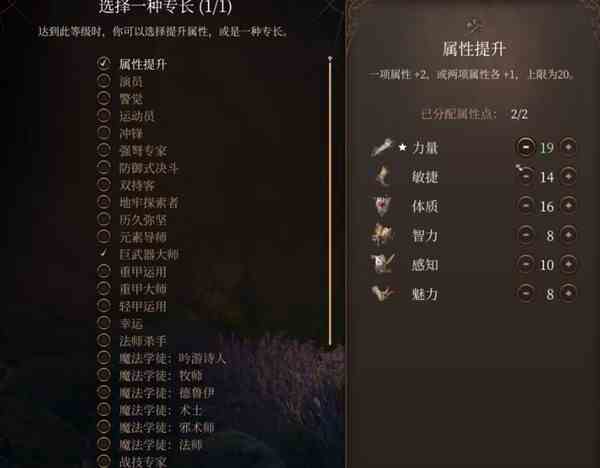
Task: Select the 运动员 feat radio option
Action: [104, 116]
